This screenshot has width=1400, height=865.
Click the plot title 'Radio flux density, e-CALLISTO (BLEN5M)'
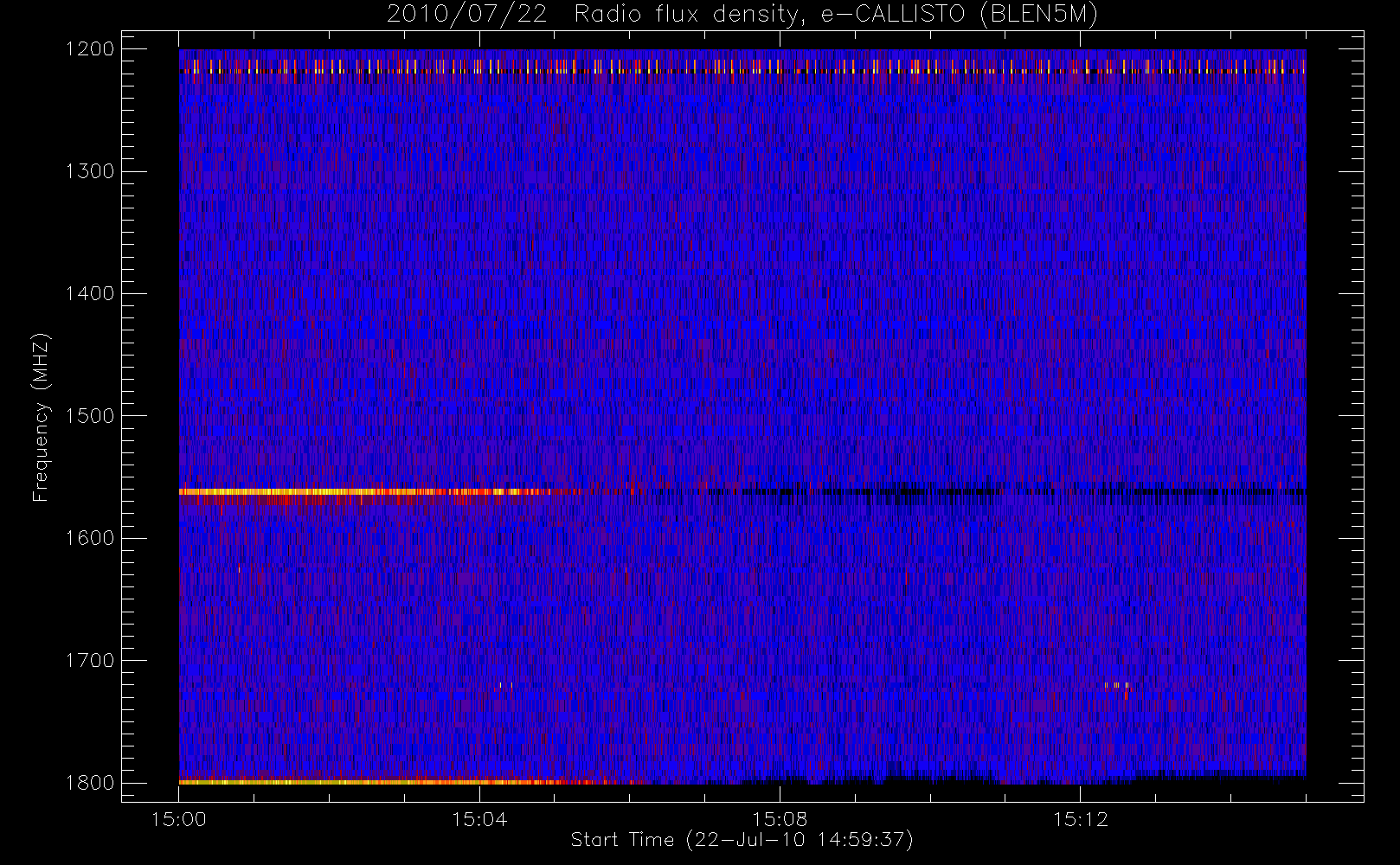(x=836, y=15)
